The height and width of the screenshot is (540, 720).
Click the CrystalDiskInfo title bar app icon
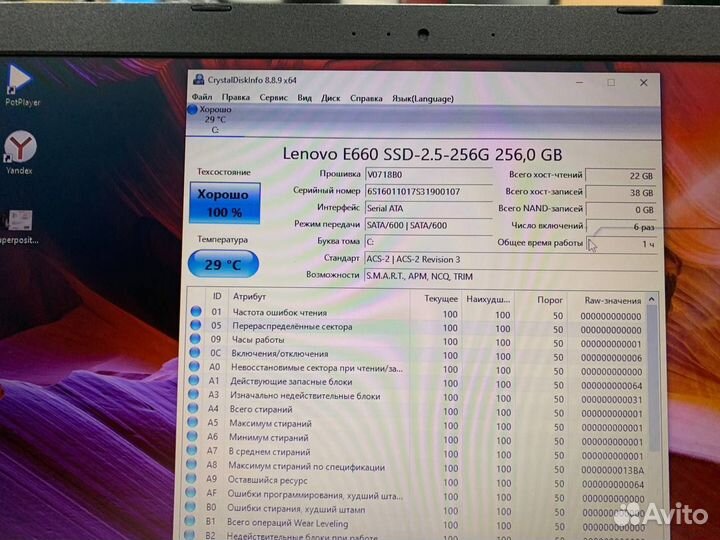tap(198, 79)
